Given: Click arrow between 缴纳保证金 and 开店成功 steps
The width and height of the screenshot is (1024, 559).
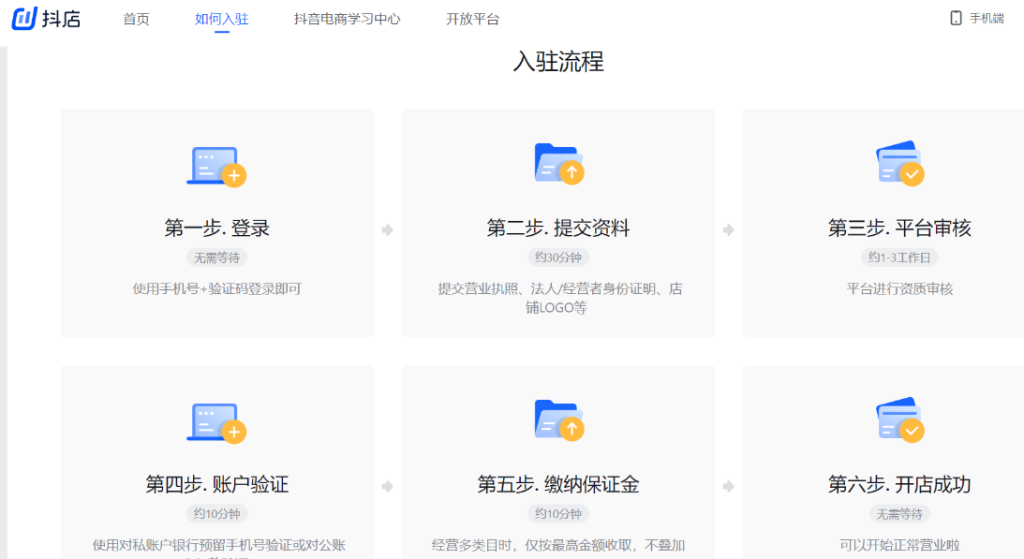Looking at the screenshot, I should point(728,487).
